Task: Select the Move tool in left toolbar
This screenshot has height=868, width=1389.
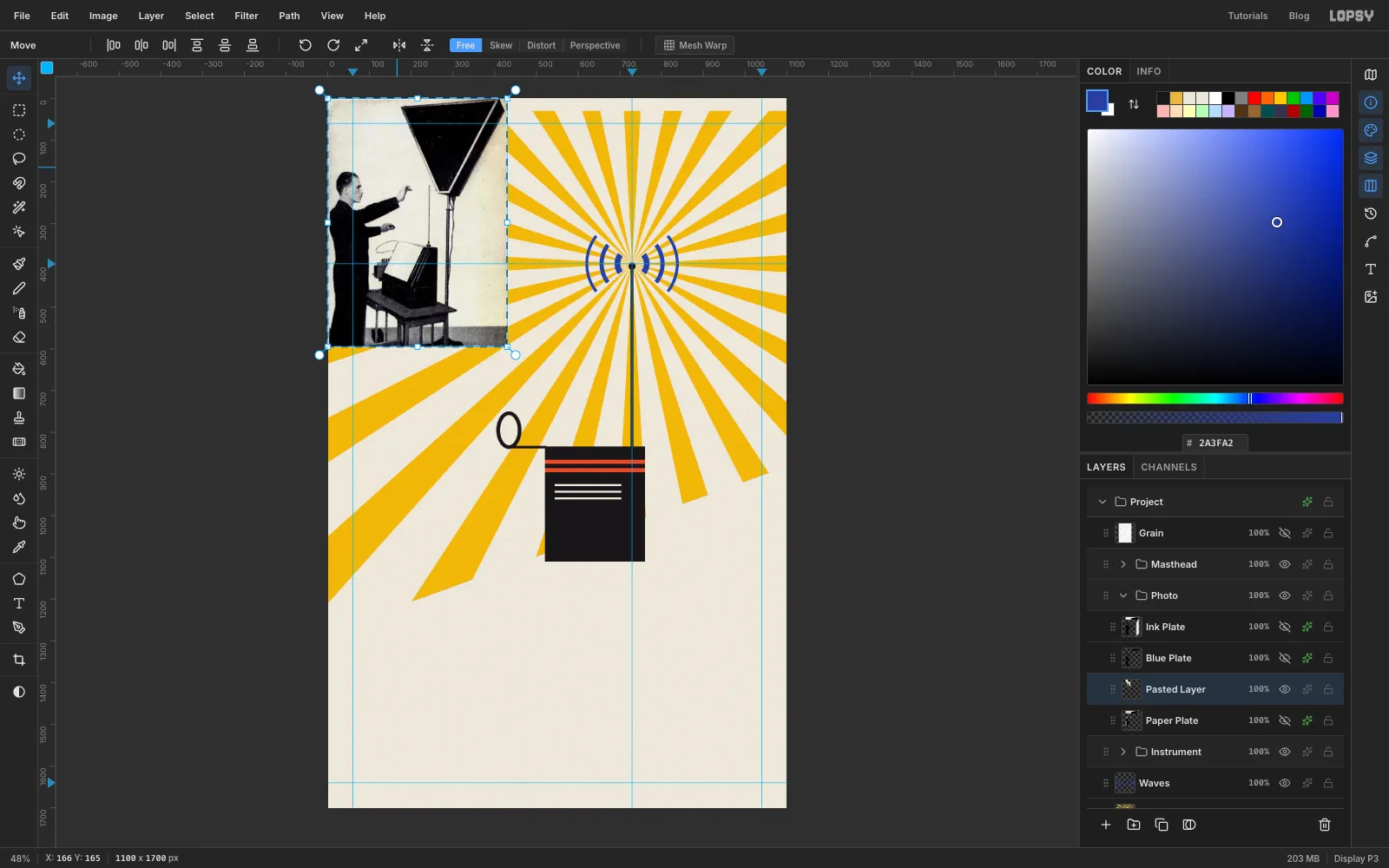Action: [x=19, y=78]
